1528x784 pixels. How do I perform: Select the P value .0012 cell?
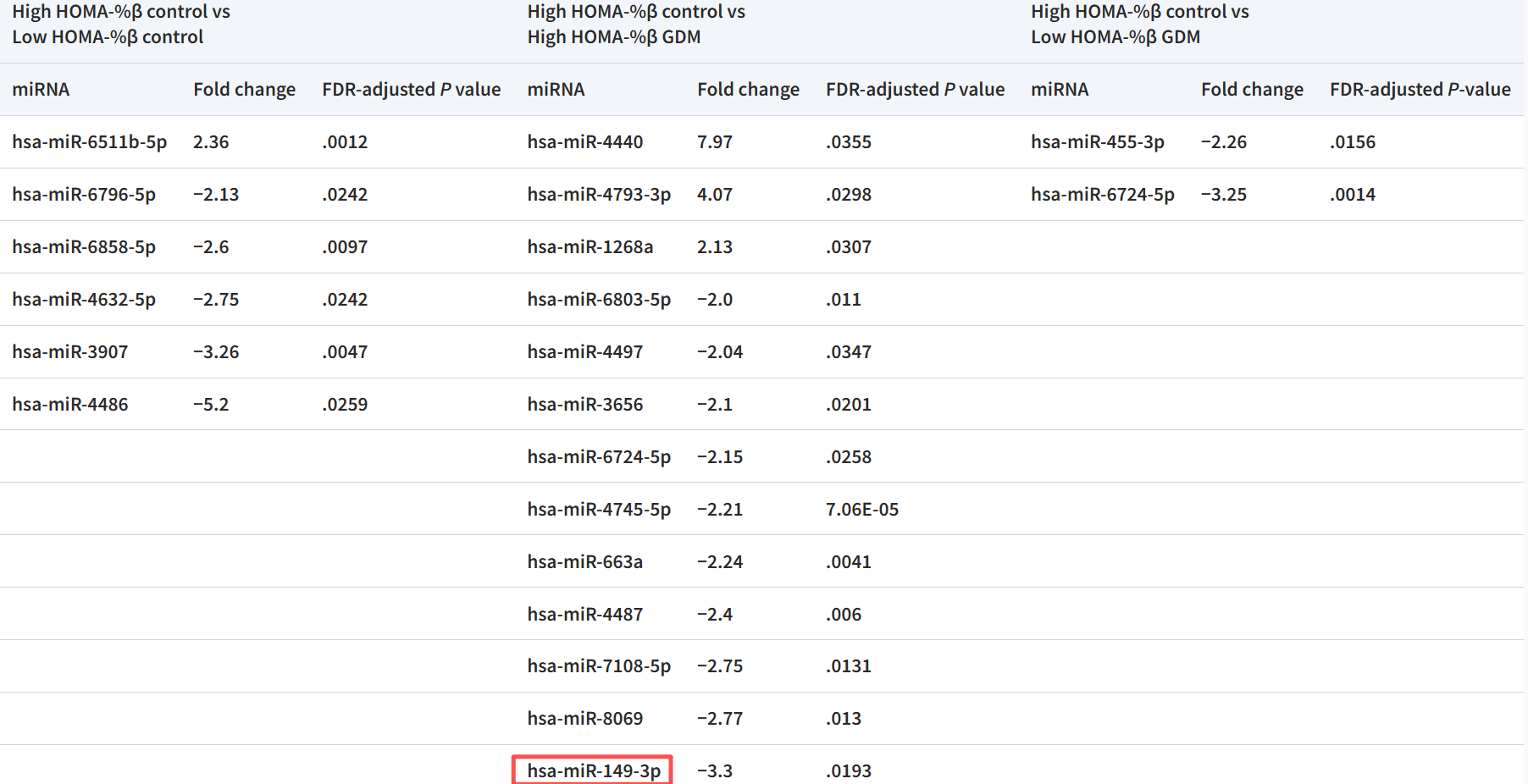345,142
